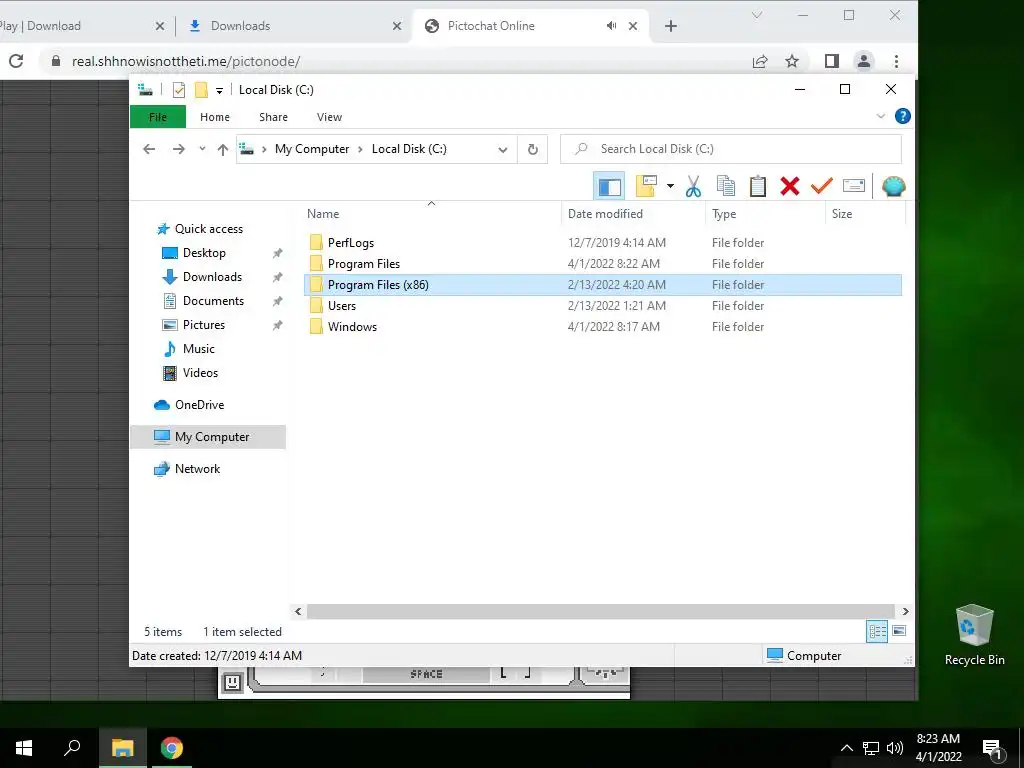
Task: Switch to the Home ribbon tab
Action: pos(215,117)
